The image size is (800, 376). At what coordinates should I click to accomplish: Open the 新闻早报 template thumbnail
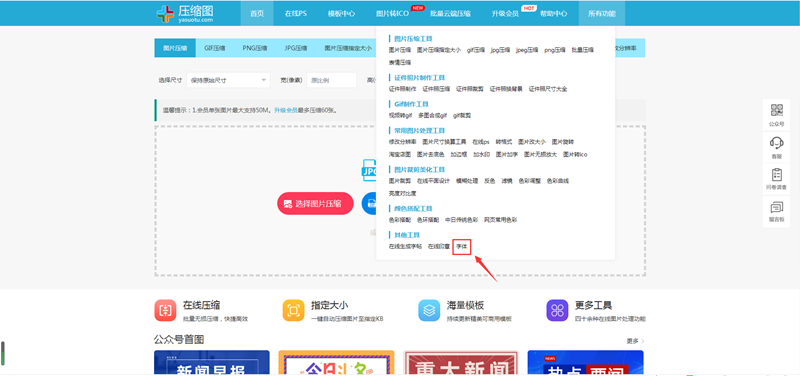click(x=212, y=363)
